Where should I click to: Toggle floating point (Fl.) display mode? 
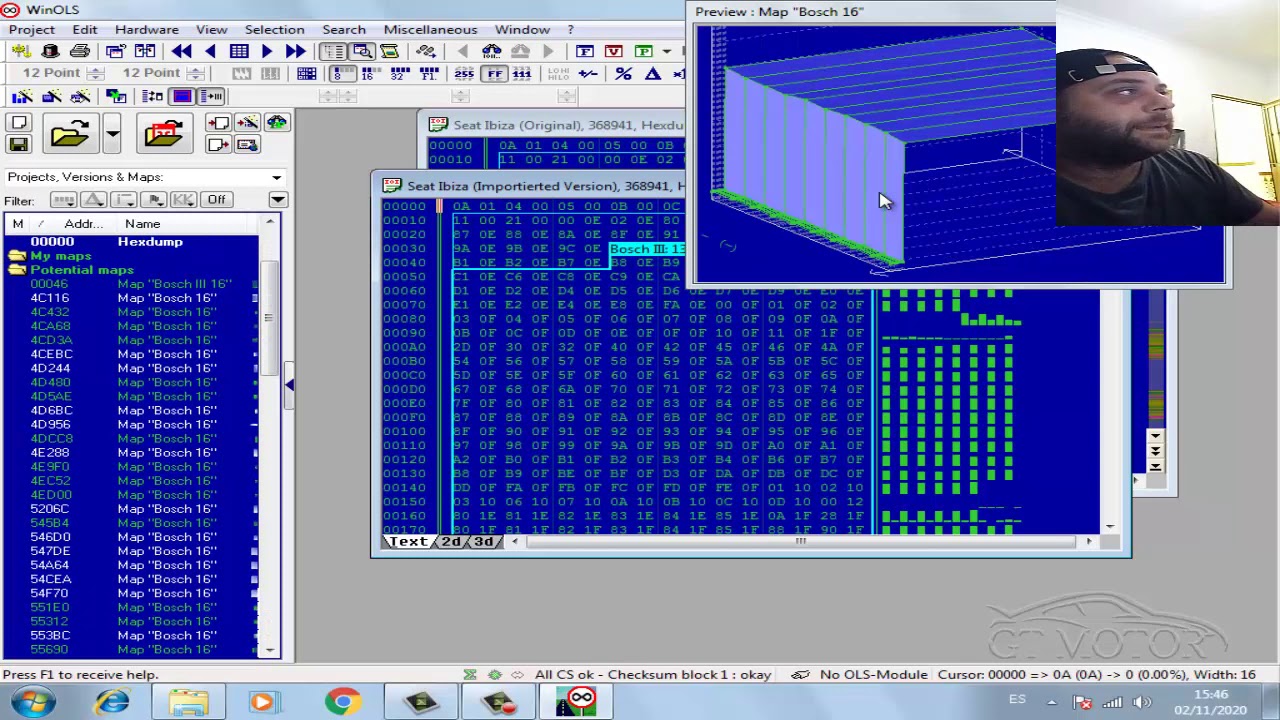[429, 74]
